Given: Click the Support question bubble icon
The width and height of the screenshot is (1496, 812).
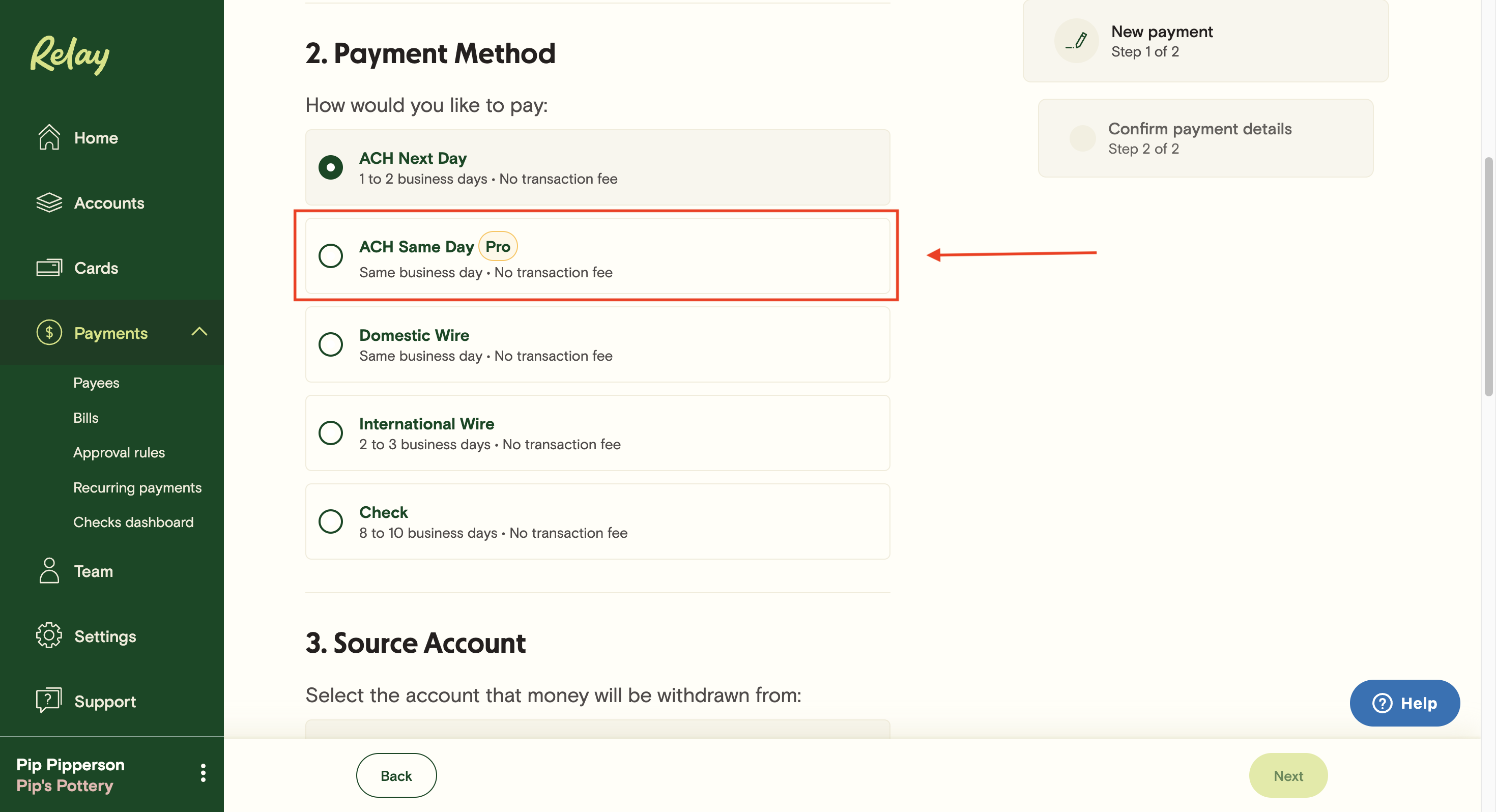Looking at the screenshot, I should tap(49, 701).
